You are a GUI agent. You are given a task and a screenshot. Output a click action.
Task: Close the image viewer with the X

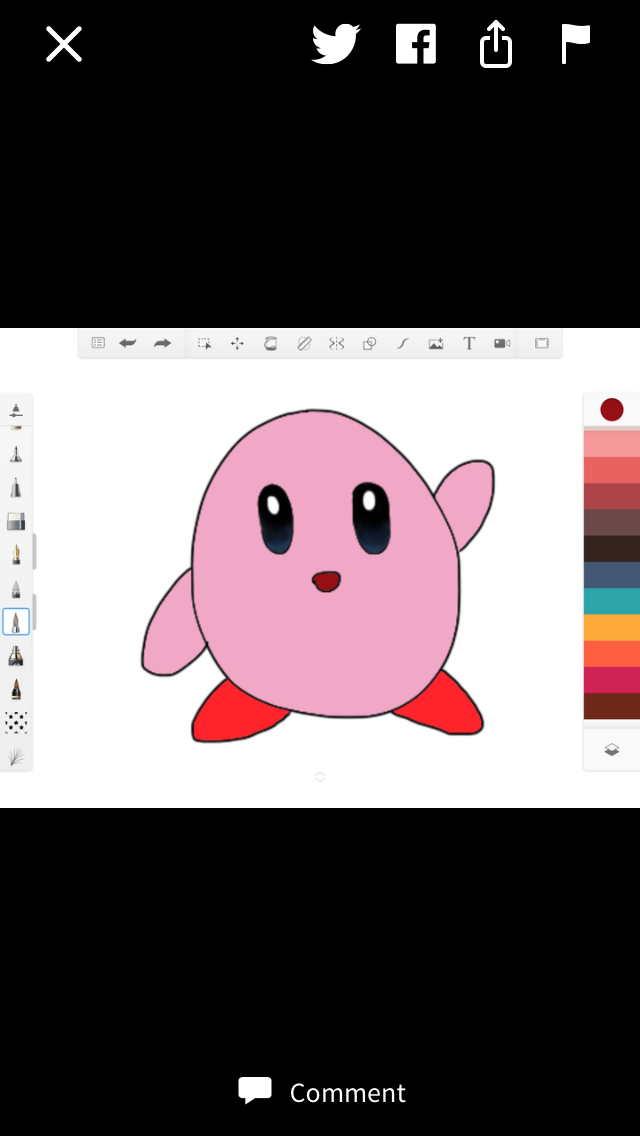coord(64,44)
